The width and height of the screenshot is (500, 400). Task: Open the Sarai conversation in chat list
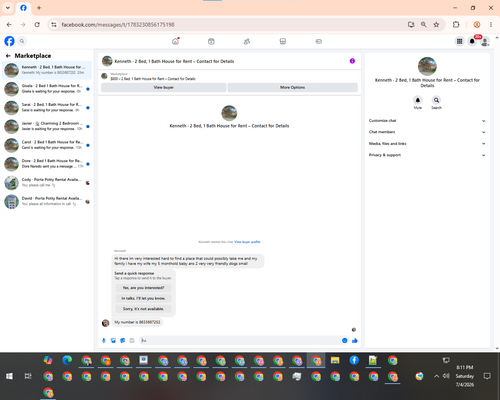tap(47, 107)
